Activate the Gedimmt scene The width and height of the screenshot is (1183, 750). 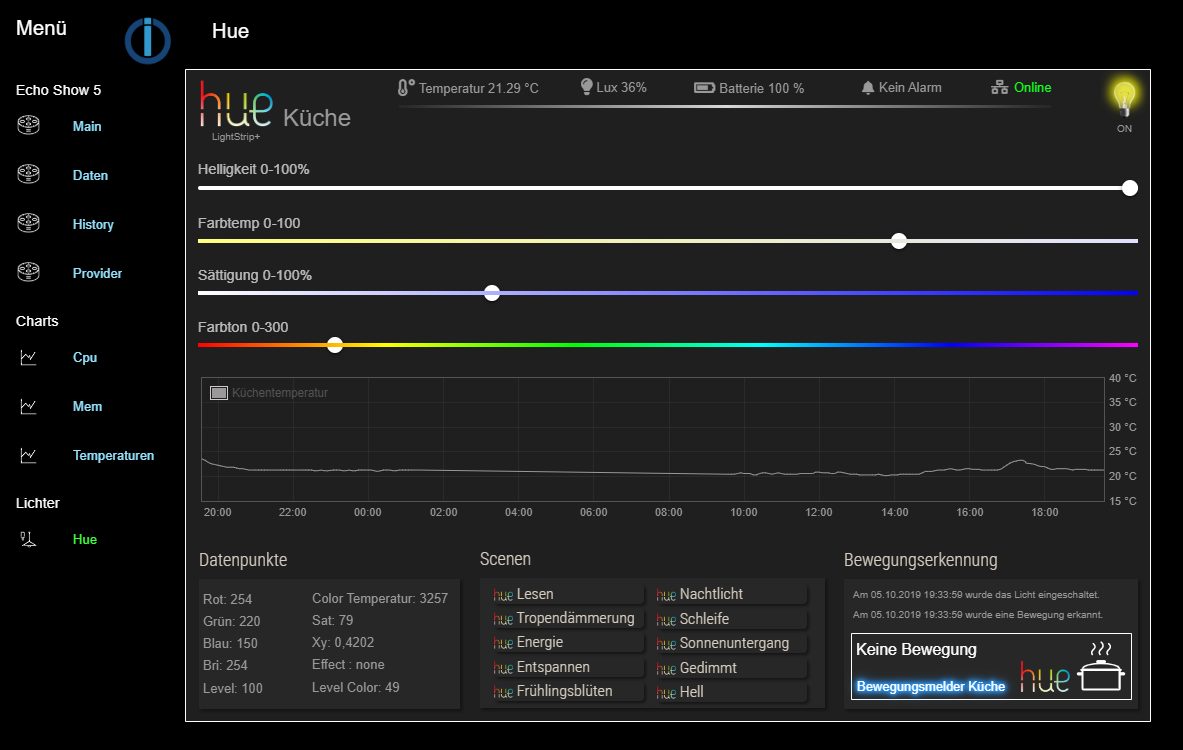coord(730,669)
